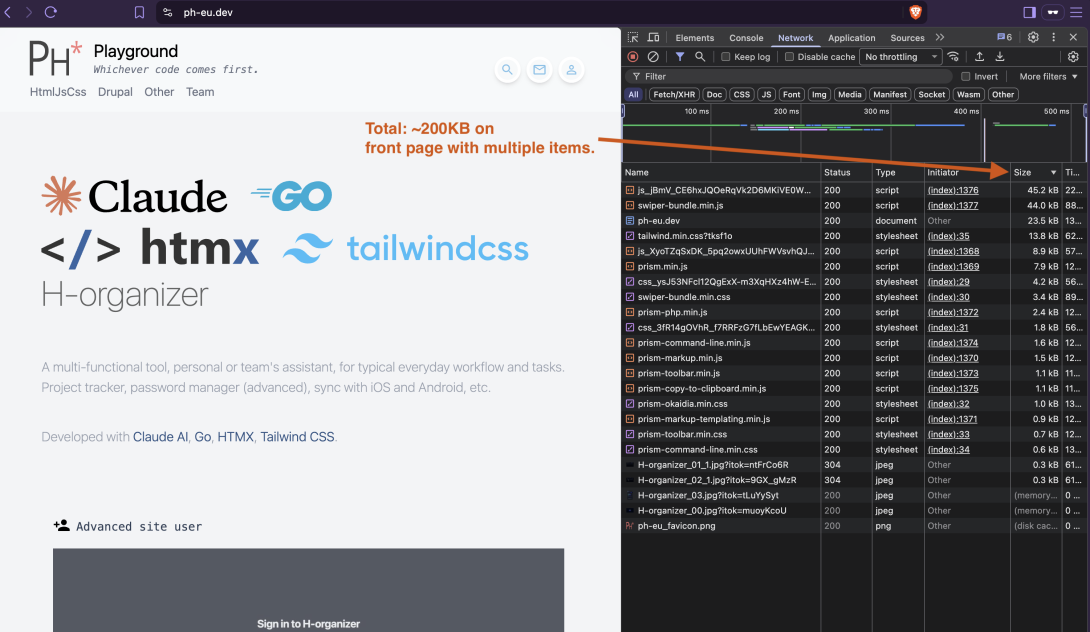The height and width of the screenshot is (632, 1090).
Task: Click the import HAR upload icon
Action: [979, 57]
